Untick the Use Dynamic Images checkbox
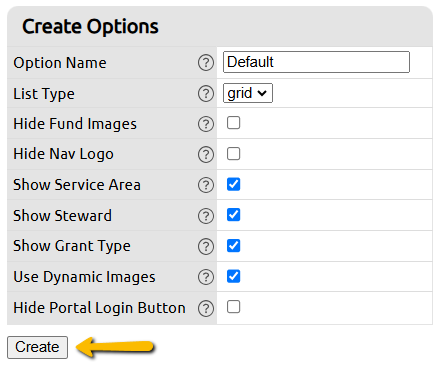This screenshot has width=439, height=365. tap(233, 276)
